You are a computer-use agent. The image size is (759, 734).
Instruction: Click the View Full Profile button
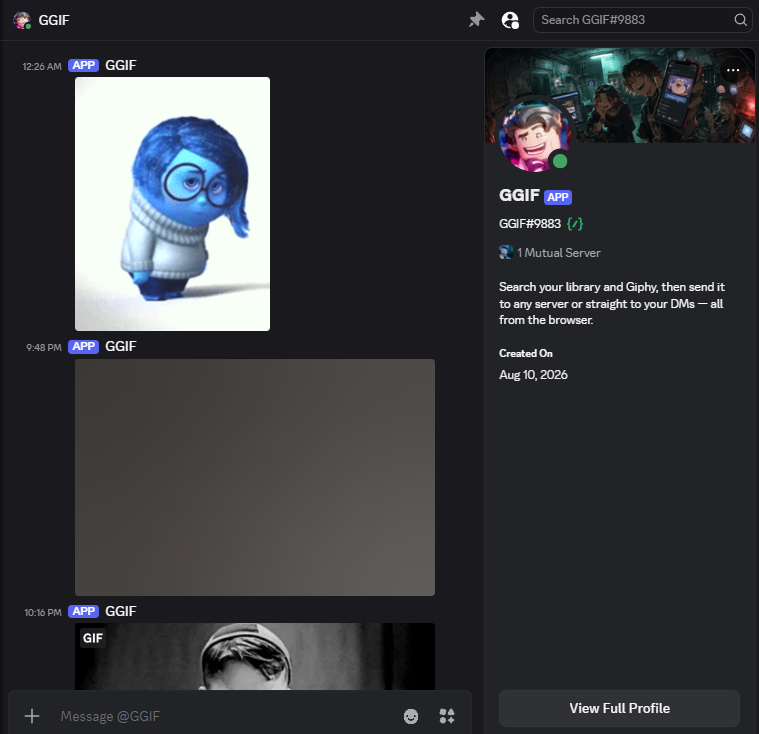(x=619, y=708)
